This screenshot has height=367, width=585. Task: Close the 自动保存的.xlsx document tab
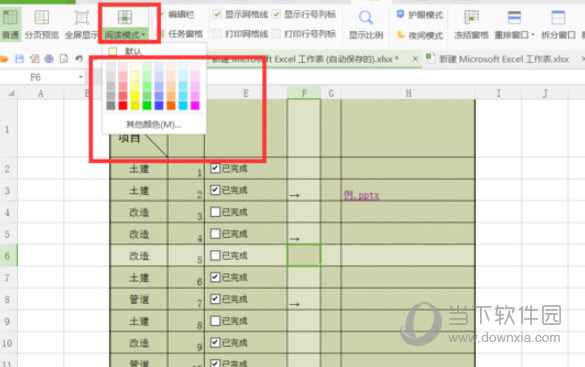415,59
